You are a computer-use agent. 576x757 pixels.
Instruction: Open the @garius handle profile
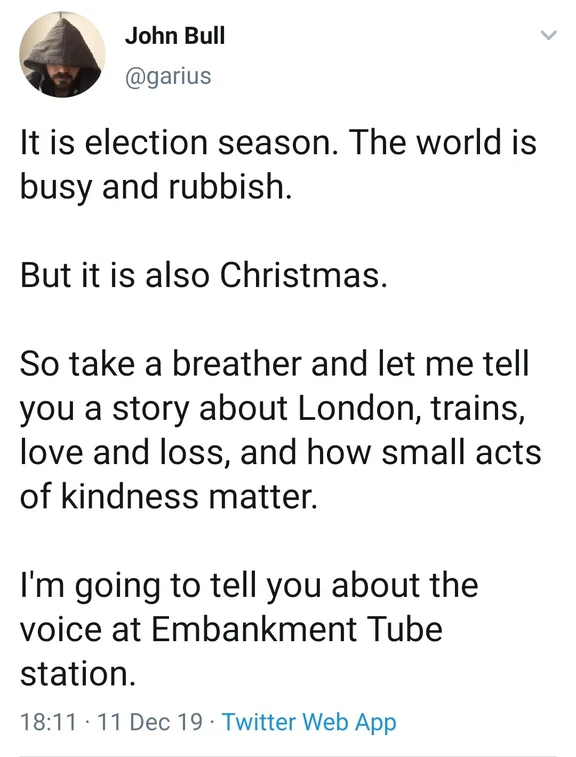pyautogui.click(x=168, y=76)
